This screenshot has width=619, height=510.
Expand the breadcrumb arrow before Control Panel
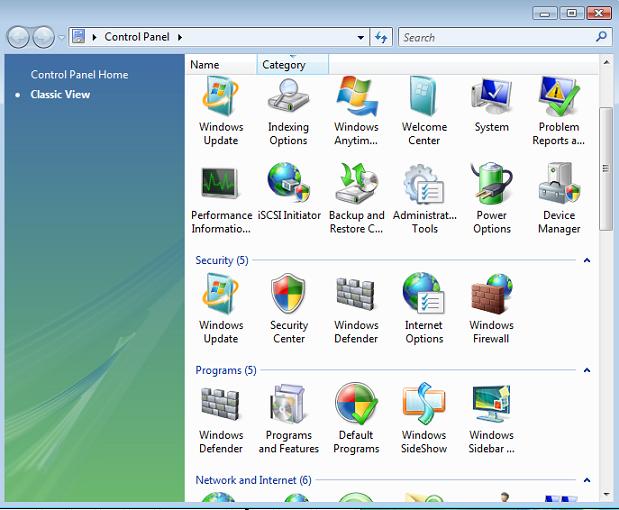94,38
